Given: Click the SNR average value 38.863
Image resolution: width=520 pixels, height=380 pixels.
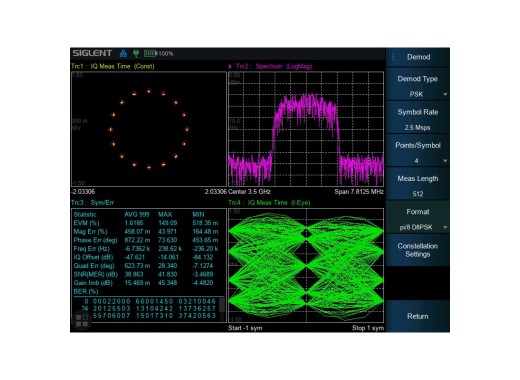Looking at the screenshot, I should (x=134, y=274).
